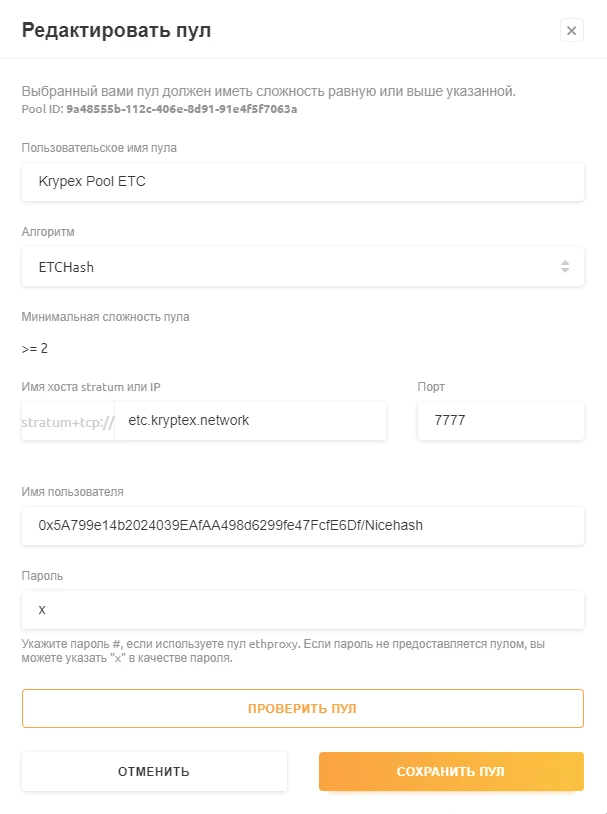Focus the etc.kryptex.network host field
Image resolution: width=607 pixels, height=814 pixels.
[250, 421]
